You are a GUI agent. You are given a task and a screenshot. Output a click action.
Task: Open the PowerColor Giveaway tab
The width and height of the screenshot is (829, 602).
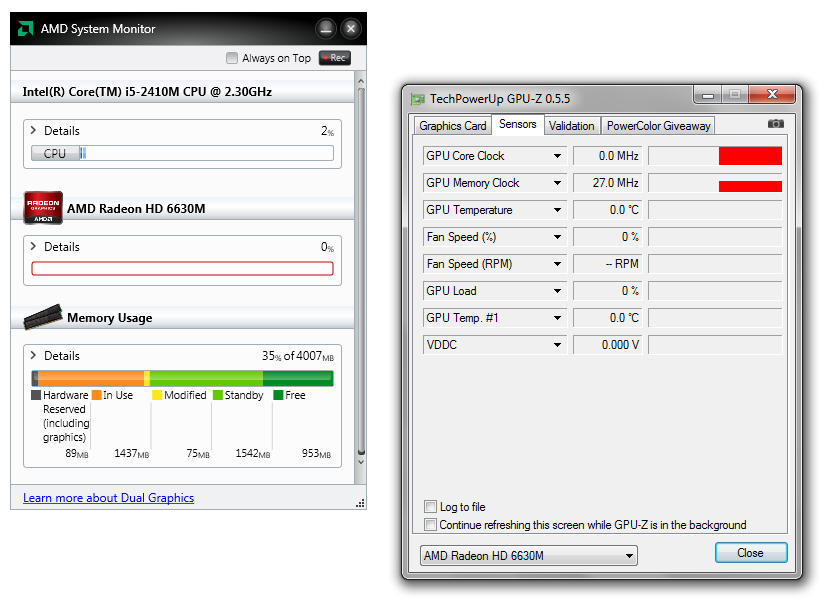[x=658, y=126]
